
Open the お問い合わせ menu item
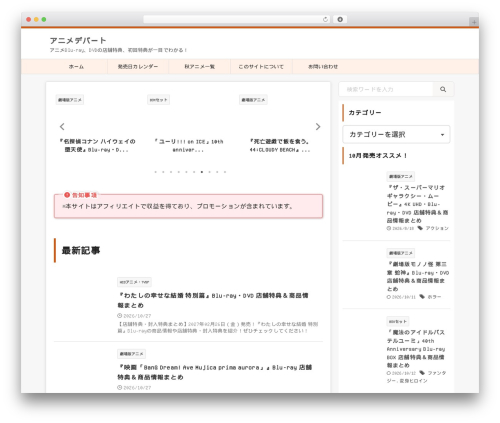pos(323,67)
